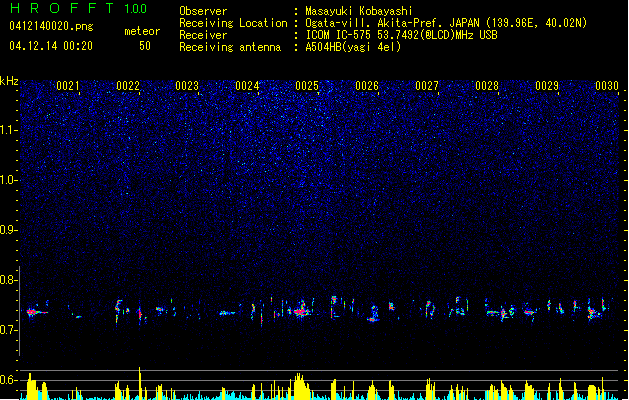Select ICOM IC-575 53.7492 MHz USB text
Viewport: 629px width, 400px height.
[x=401, y=35]
